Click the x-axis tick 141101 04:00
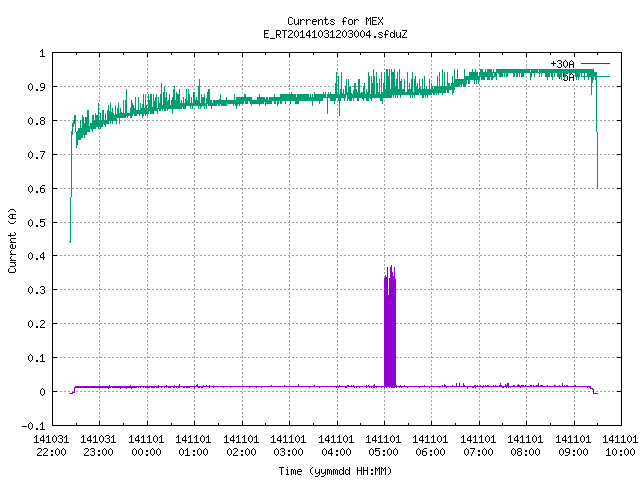The width and height of the screenshot is (640, 480). 336,446
